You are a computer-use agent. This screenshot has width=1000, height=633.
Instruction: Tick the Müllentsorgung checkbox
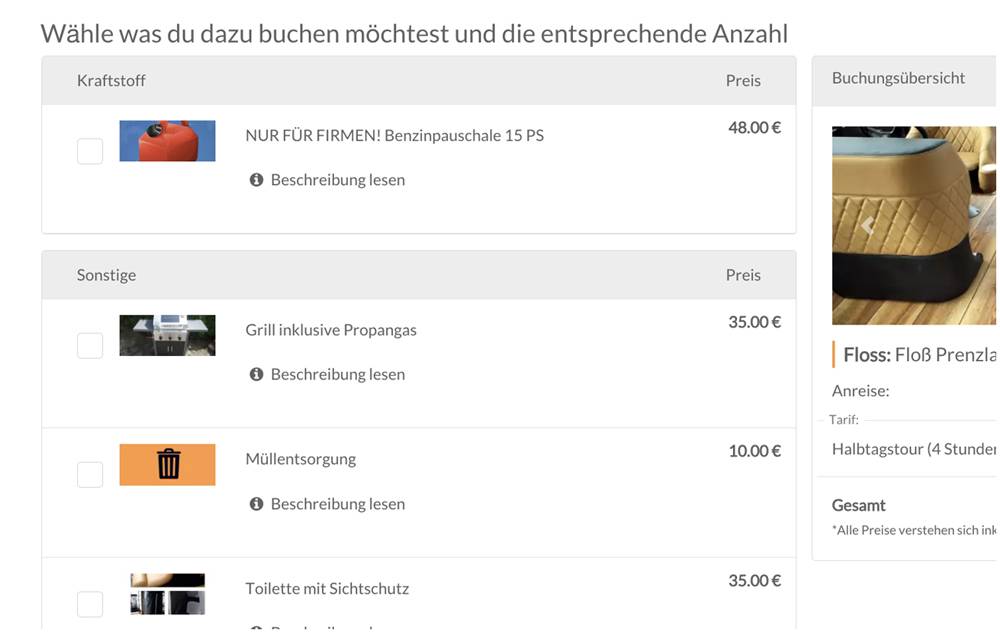click(x=89, y=474)
